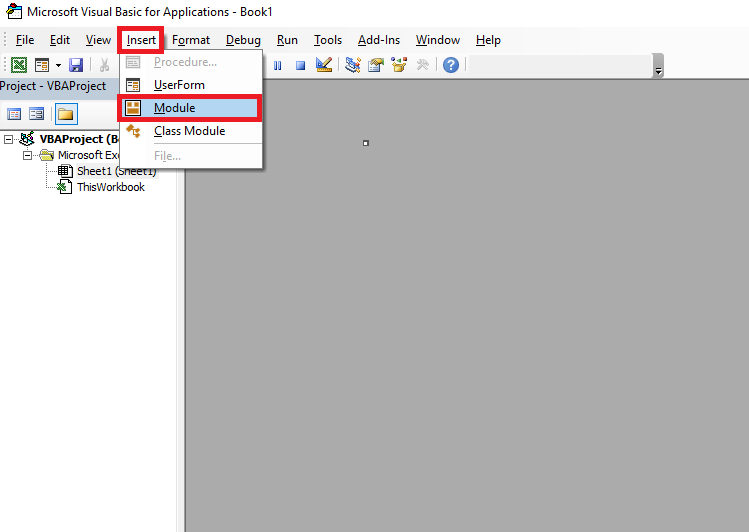
Task: Save the workbook with the floppy disk icon
Action: [75, 65]
